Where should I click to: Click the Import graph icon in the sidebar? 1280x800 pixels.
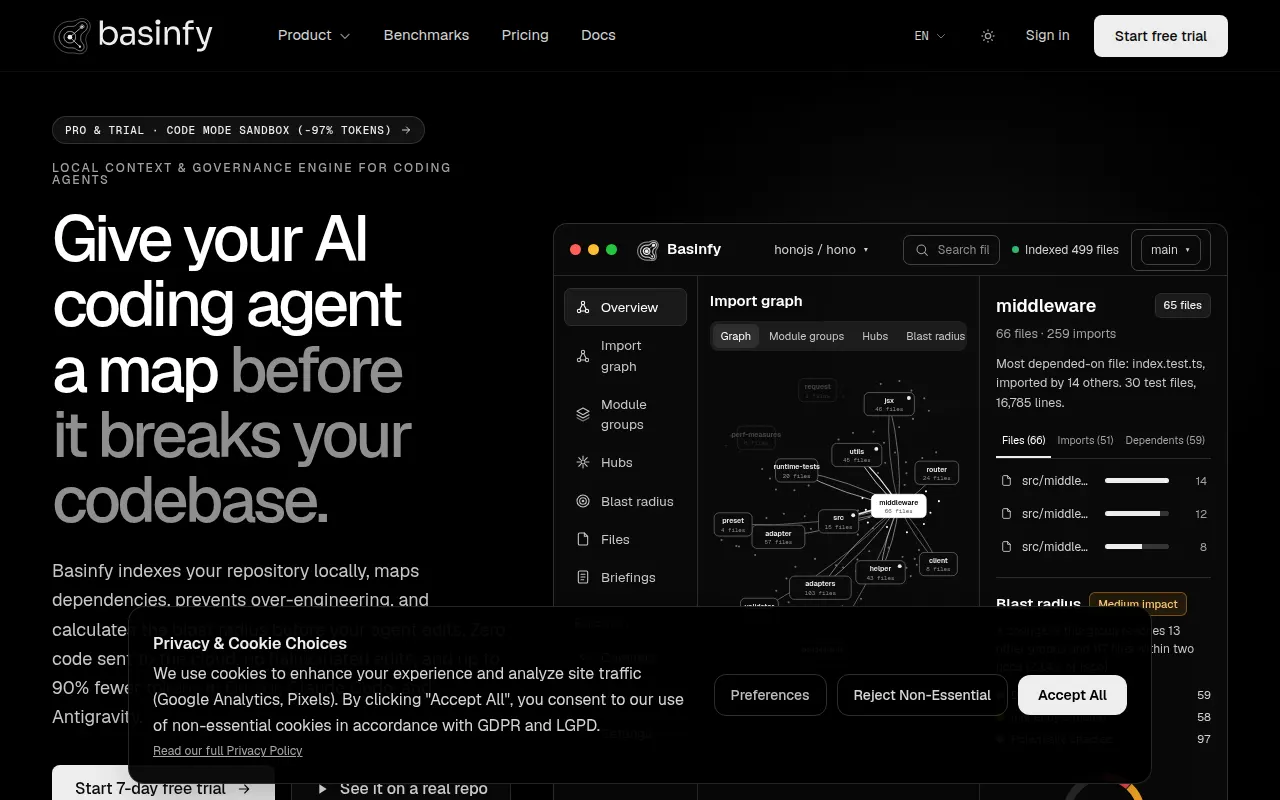pos(583,356)
